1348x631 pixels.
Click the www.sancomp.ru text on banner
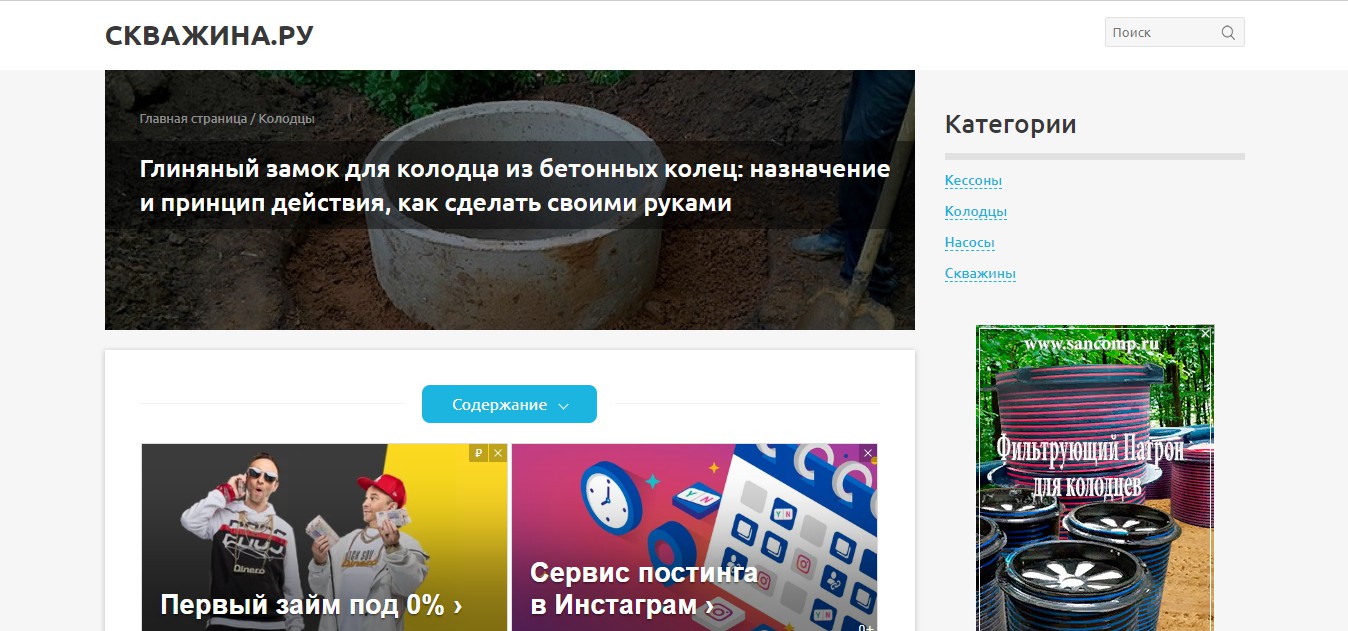[x=1090, y=343]
